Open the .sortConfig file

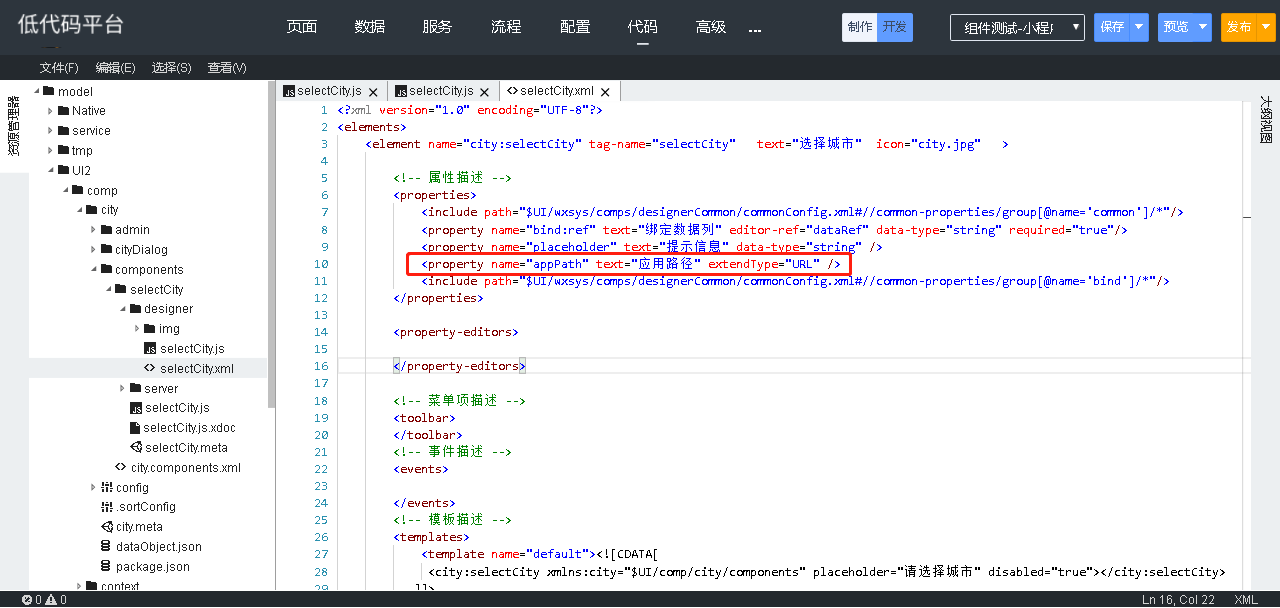145,507
